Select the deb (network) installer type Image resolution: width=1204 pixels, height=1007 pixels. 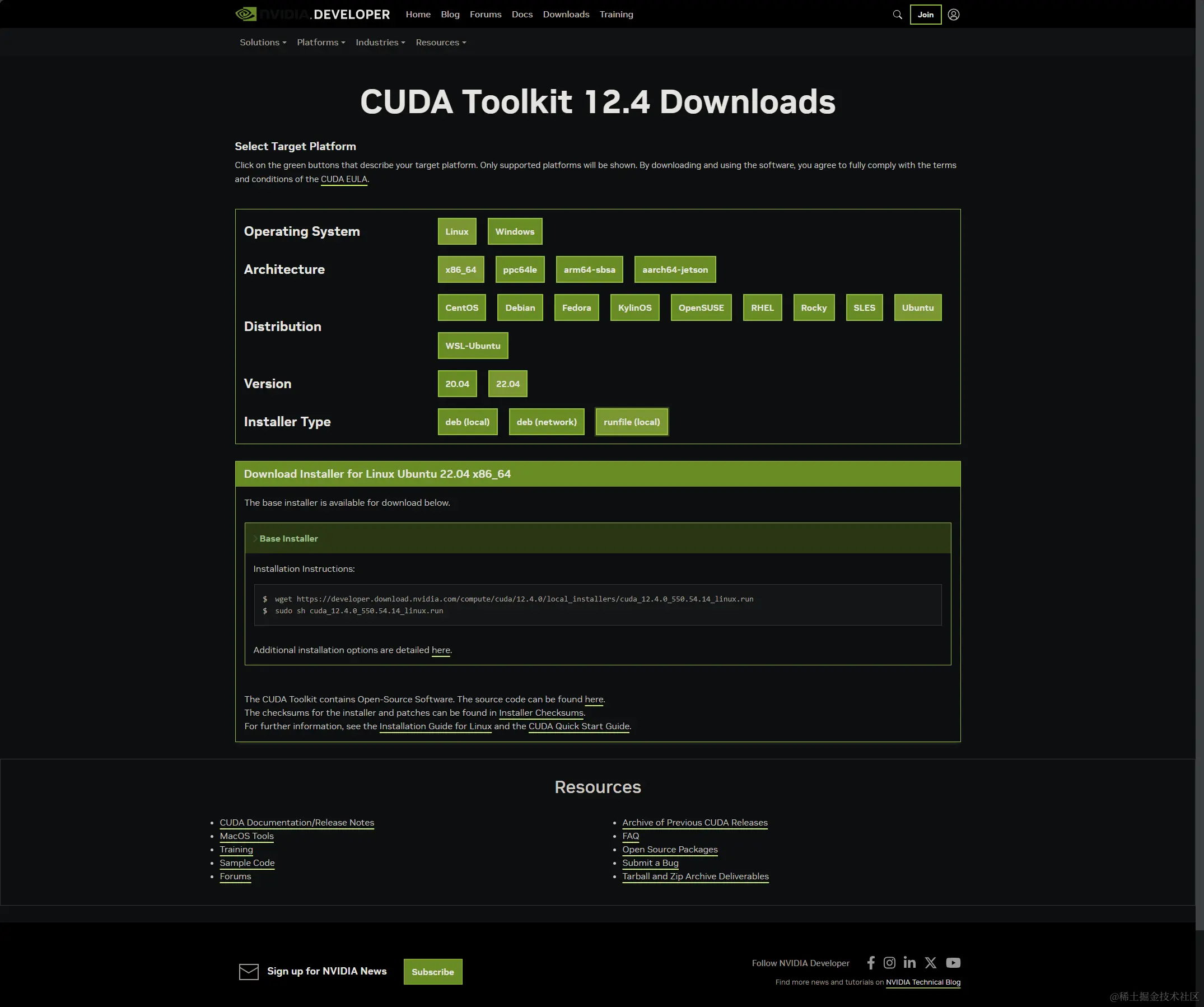(x=546, y=422)
